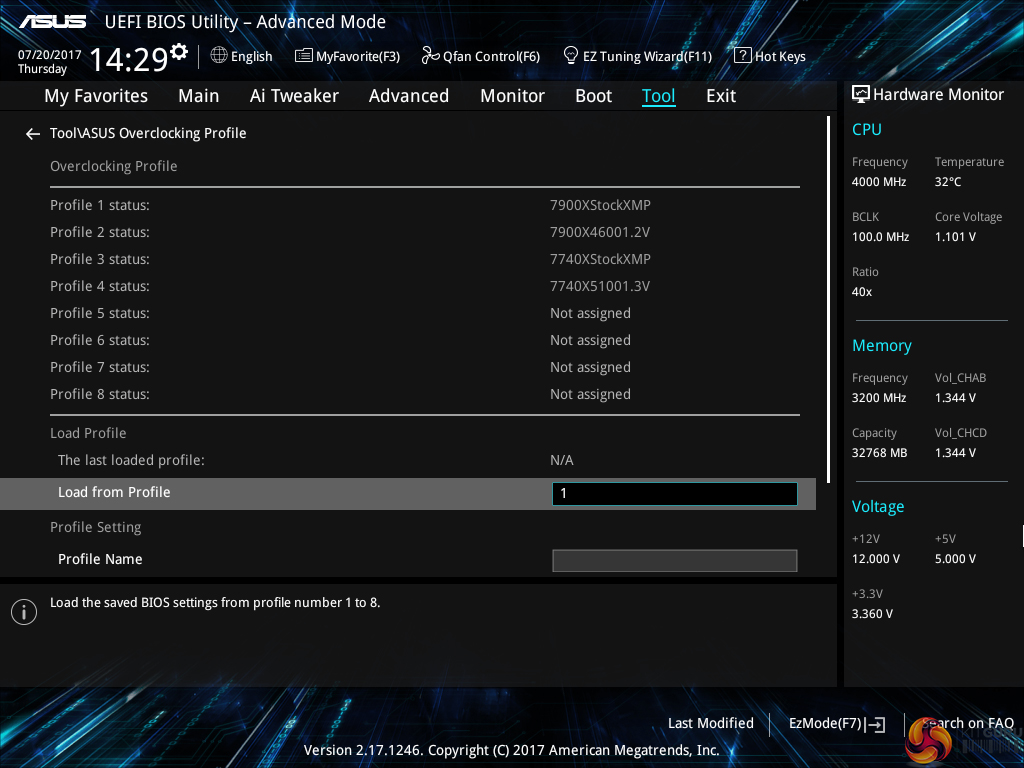Select the Tool tab
Image resolution: width=1024 pixels, height=768 pixels.
[658, 96]
